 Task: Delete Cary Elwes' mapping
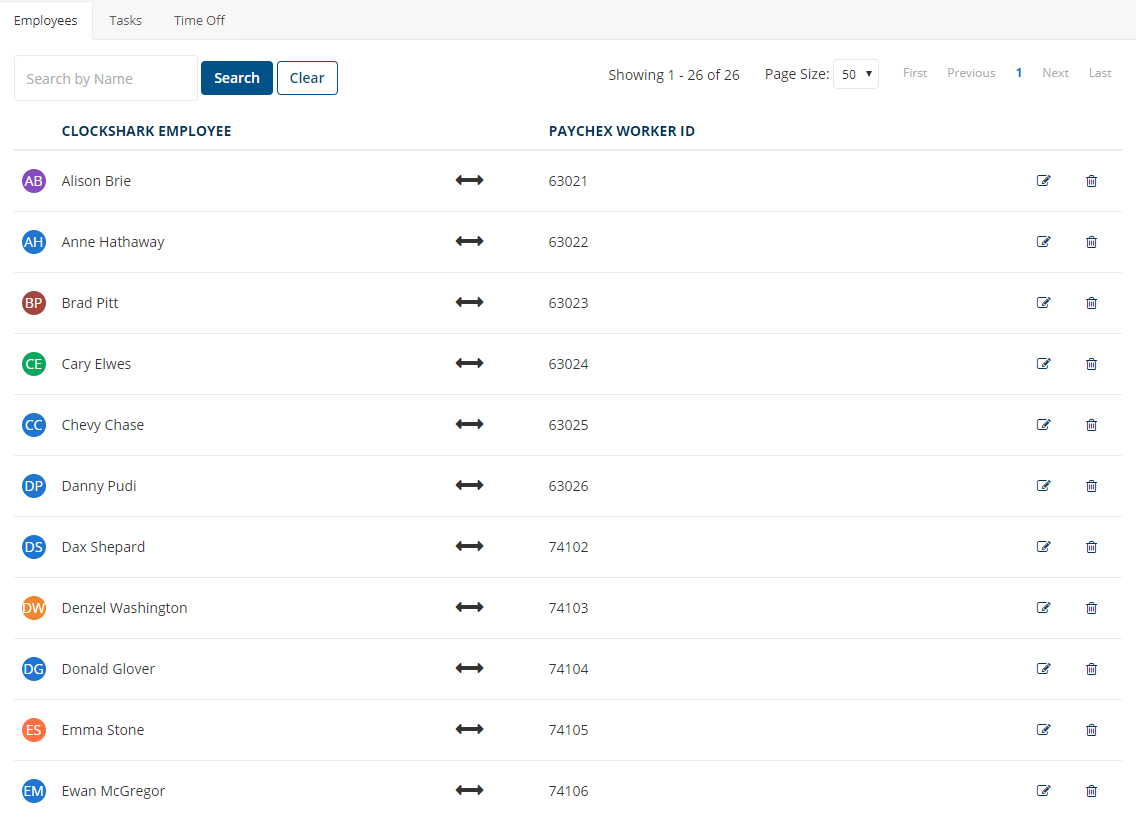pos(1091,363)
